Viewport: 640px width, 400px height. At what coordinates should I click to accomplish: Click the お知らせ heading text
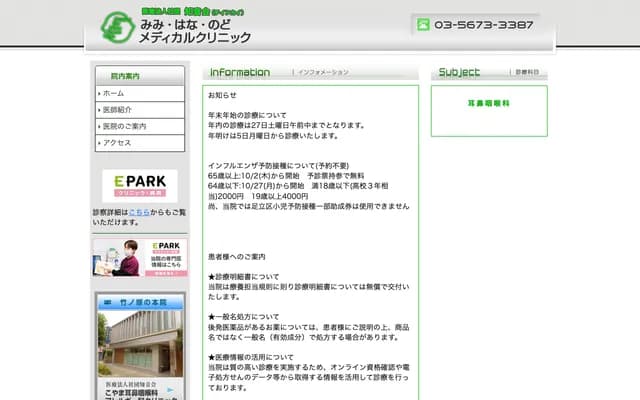(222, 95)
